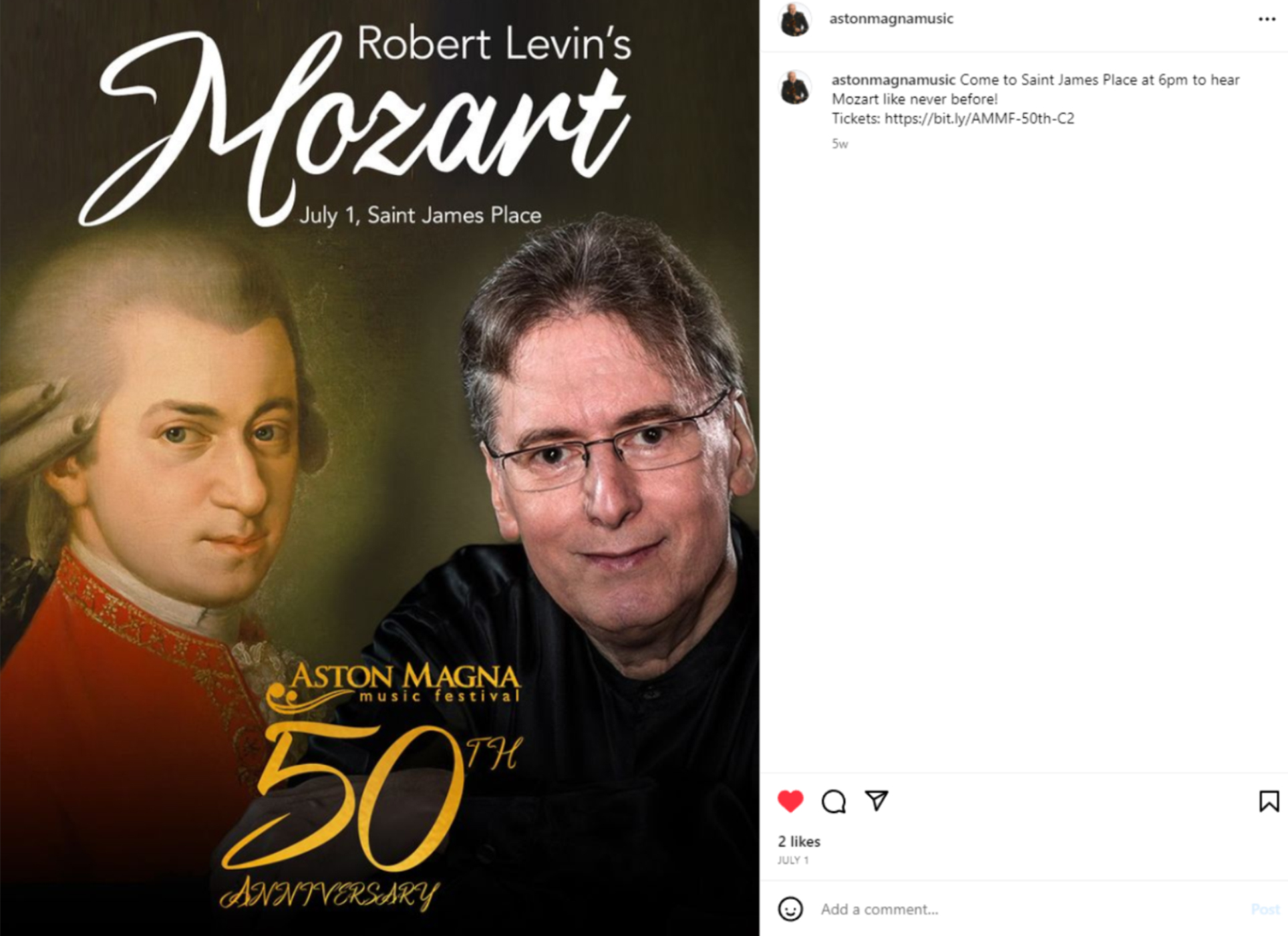Screen dimensions: 1288x936
Task: Save post with bookmark icon
Action: click(x=1269, y=801)
